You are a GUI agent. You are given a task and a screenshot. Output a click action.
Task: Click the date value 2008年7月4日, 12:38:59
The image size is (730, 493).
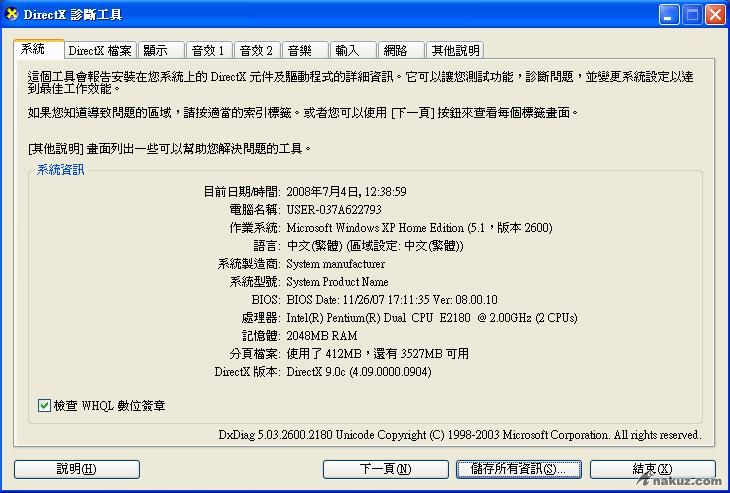(x=346, y=192)
